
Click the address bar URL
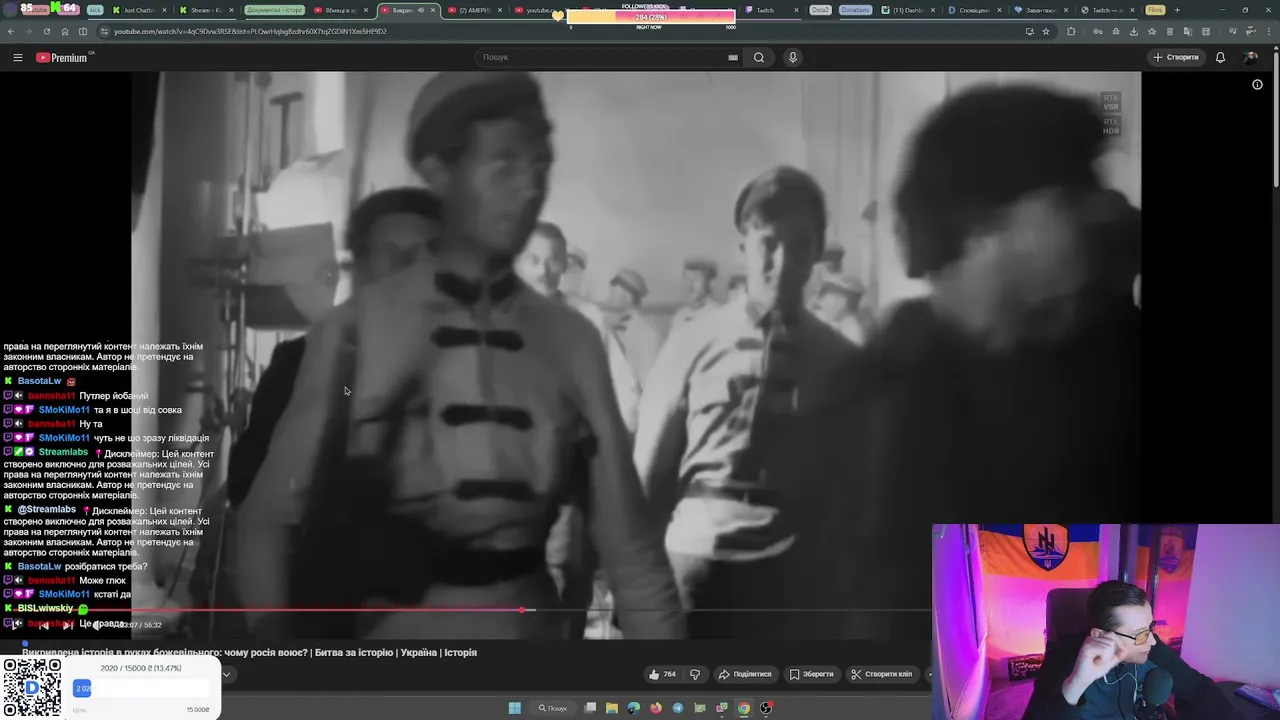(x=250, y=31)
